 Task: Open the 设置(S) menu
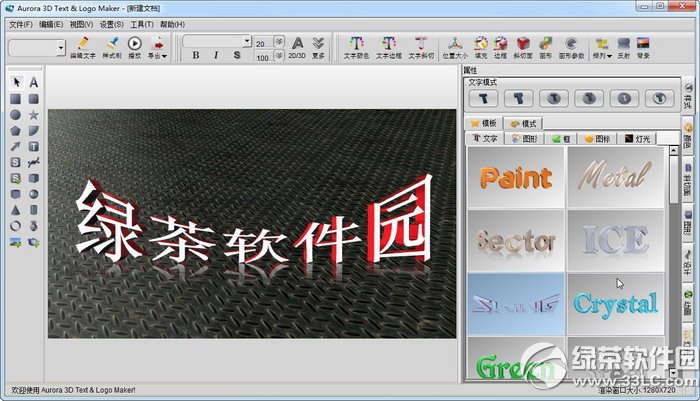pyautogui.click(x=112, y=25)
